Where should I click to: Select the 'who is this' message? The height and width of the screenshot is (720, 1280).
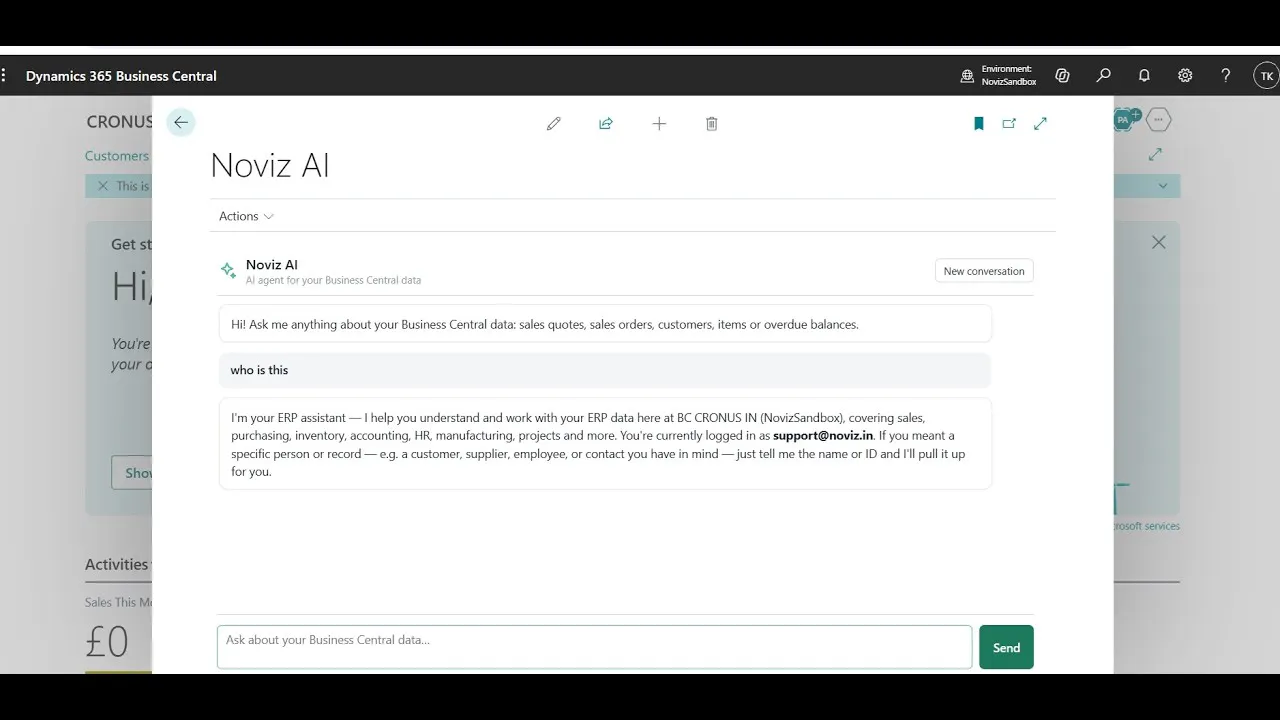(605, 370)
